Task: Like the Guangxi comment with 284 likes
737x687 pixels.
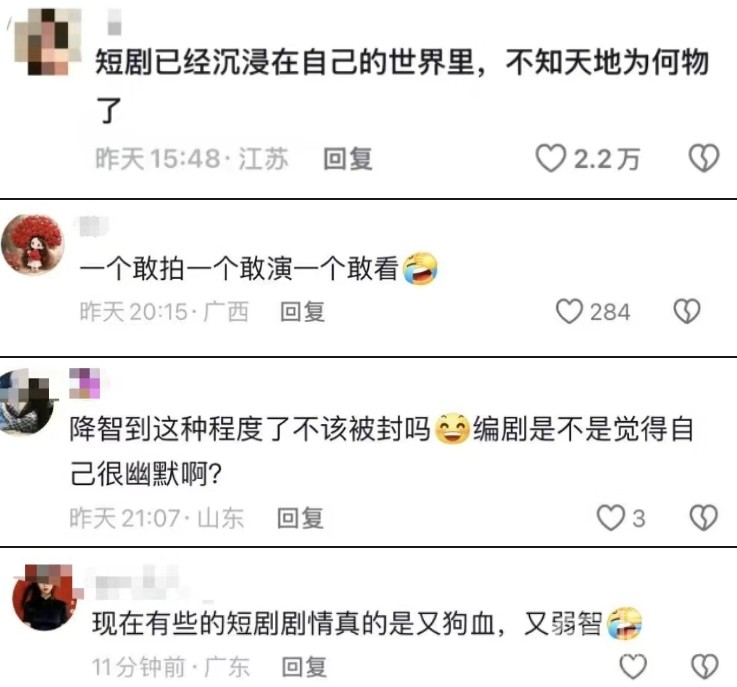Action: (x=569, y=312)
